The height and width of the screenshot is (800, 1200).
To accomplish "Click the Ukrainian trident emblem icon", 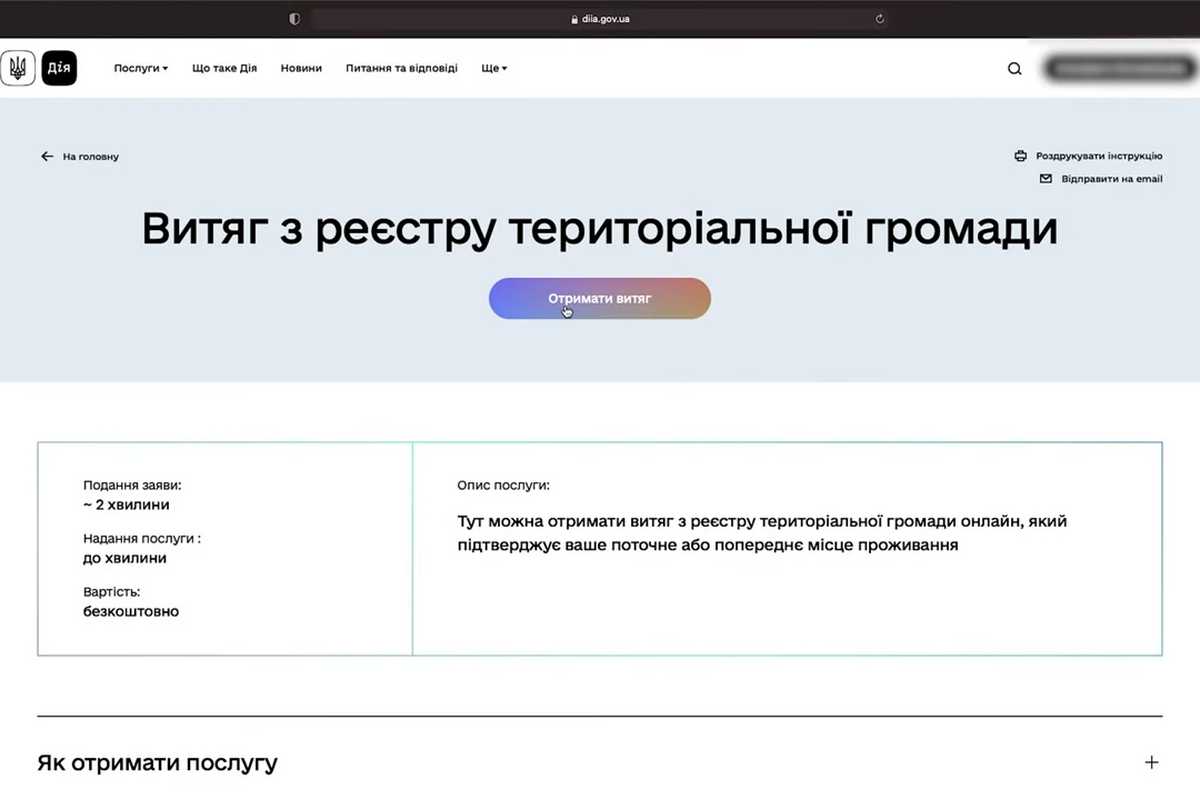I will pyautogui.click(x=17, y=67).
